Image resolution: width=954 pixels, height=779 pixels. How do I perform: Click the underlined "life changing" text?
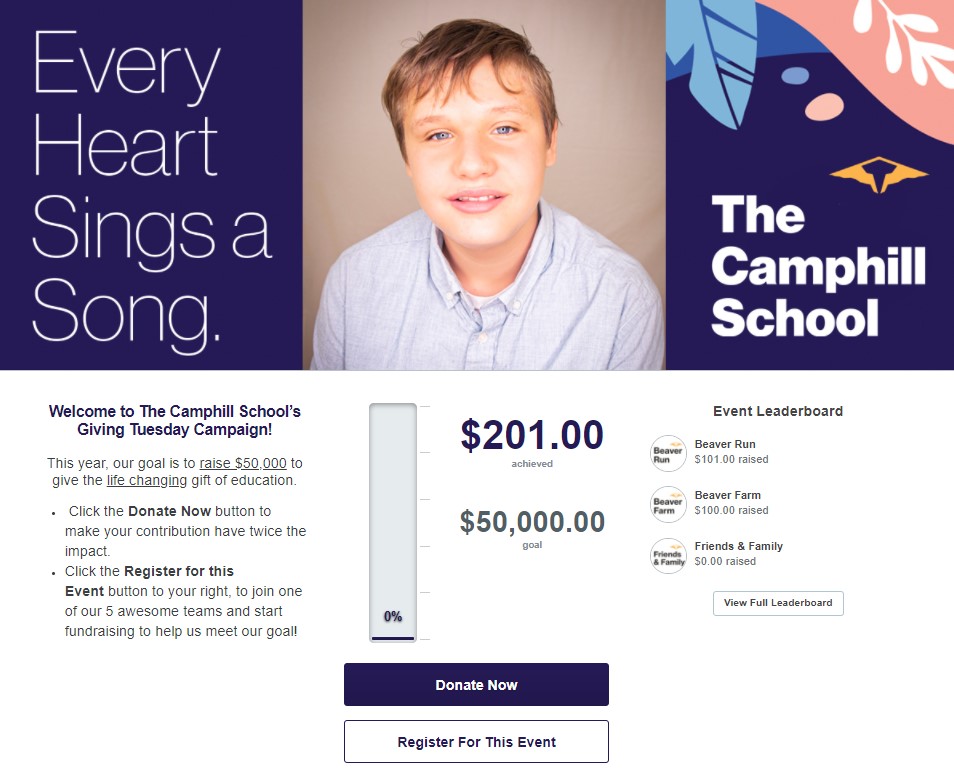tap(147, 480)
